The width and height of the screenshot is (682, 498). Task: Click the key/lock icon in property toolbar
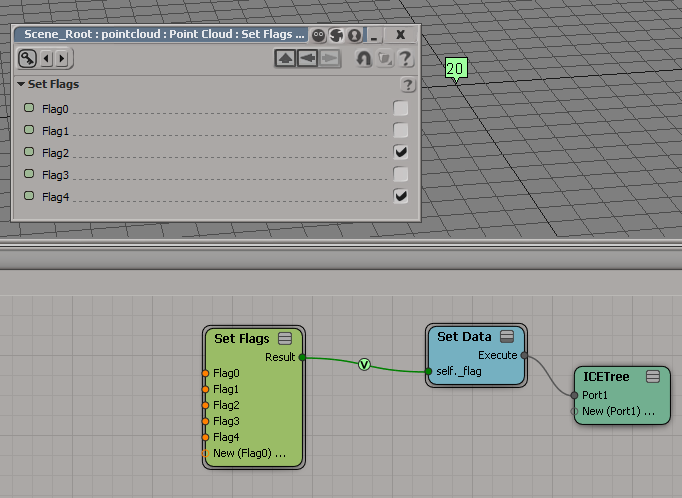coord(27,58)
